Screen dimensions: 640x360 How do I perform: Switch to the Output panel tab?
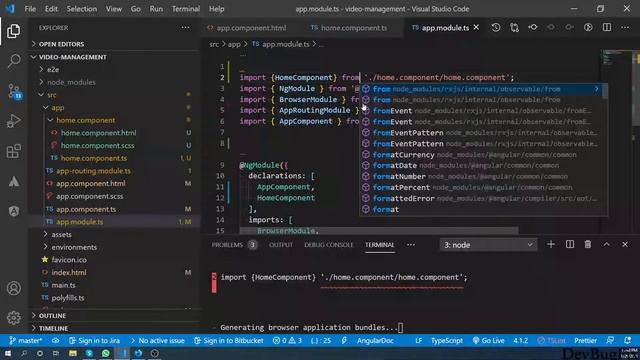point(281,245)
